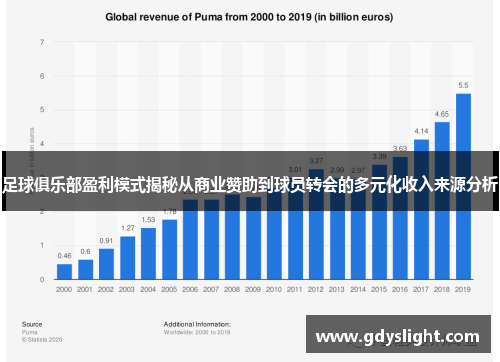Click the 2007 year label on the x-axis
This screenshot has width=500, height=362.
point(211,289)
